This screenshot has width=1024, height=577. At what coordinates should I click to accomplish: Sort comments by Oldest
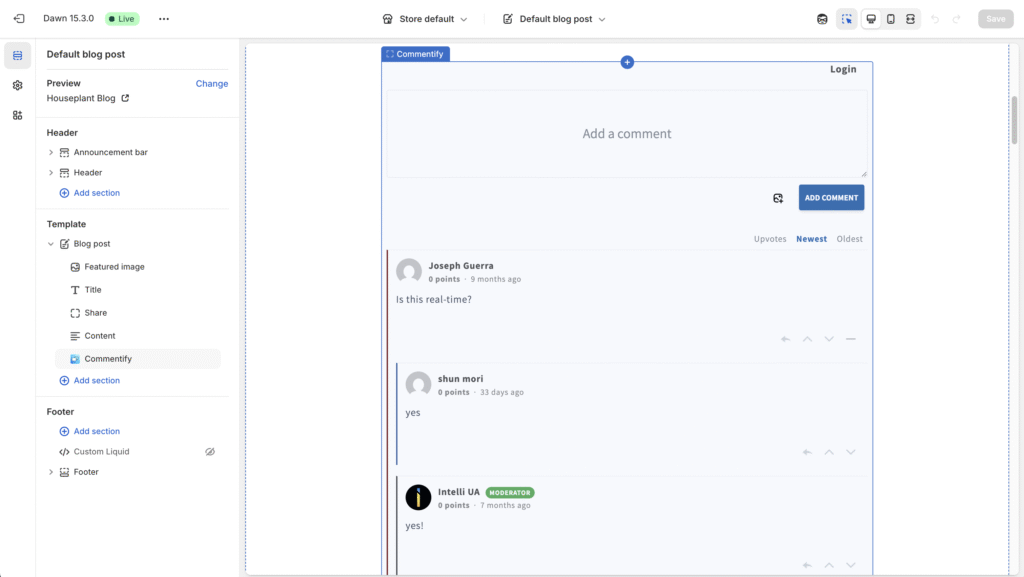850,239
